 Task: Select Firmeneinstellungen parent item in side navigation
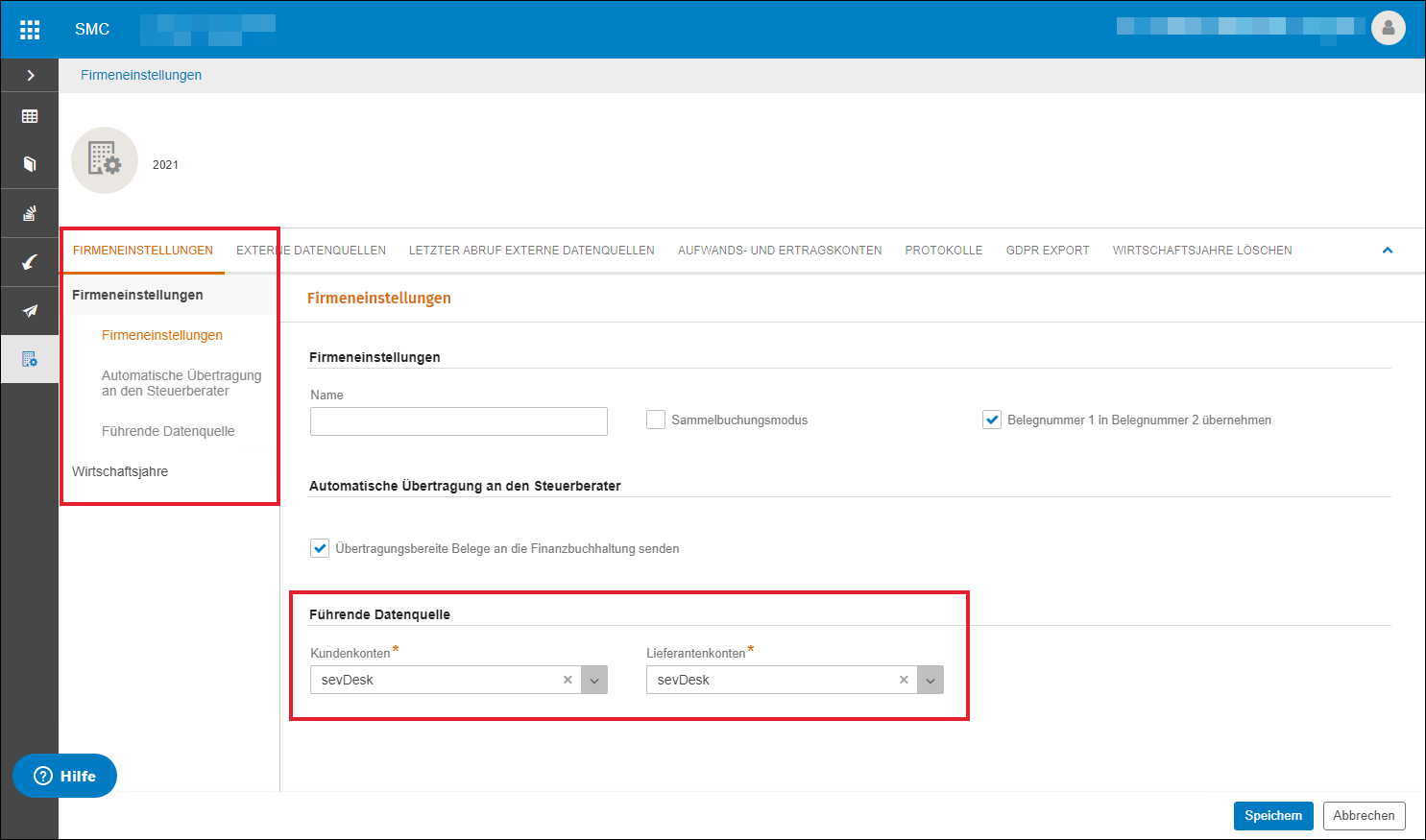137,295
